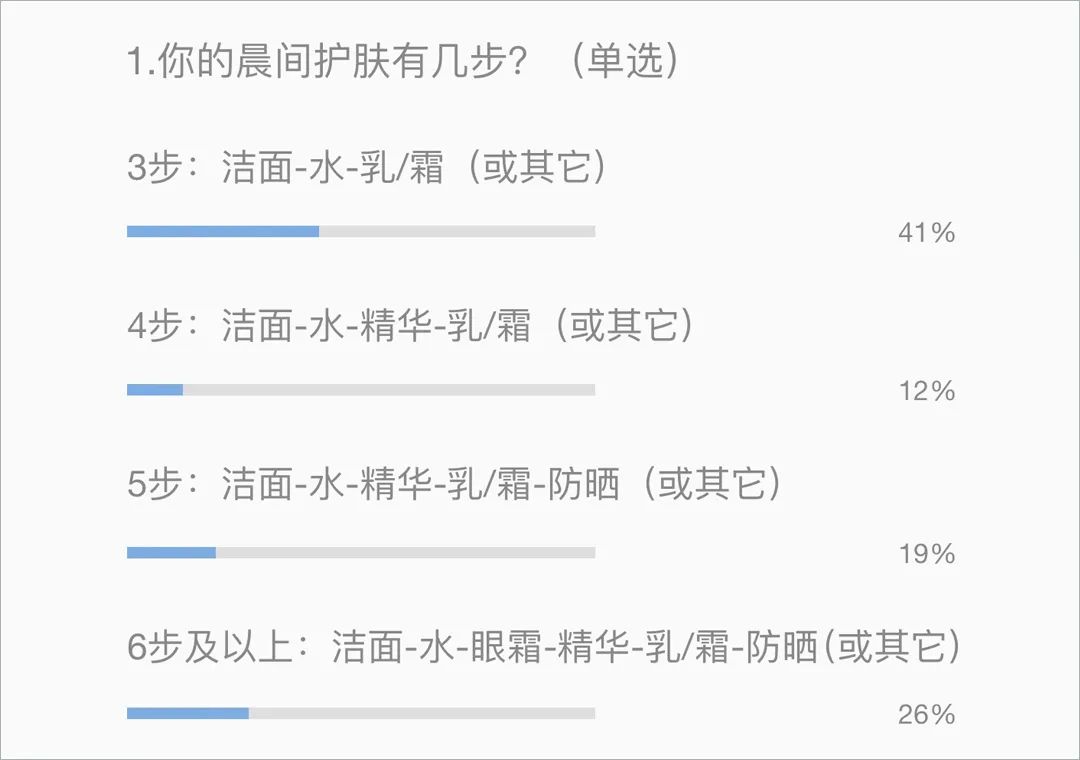
Task: Click the grey unfilled part of the 6步及以上 bar
Action: click(422, 713)
